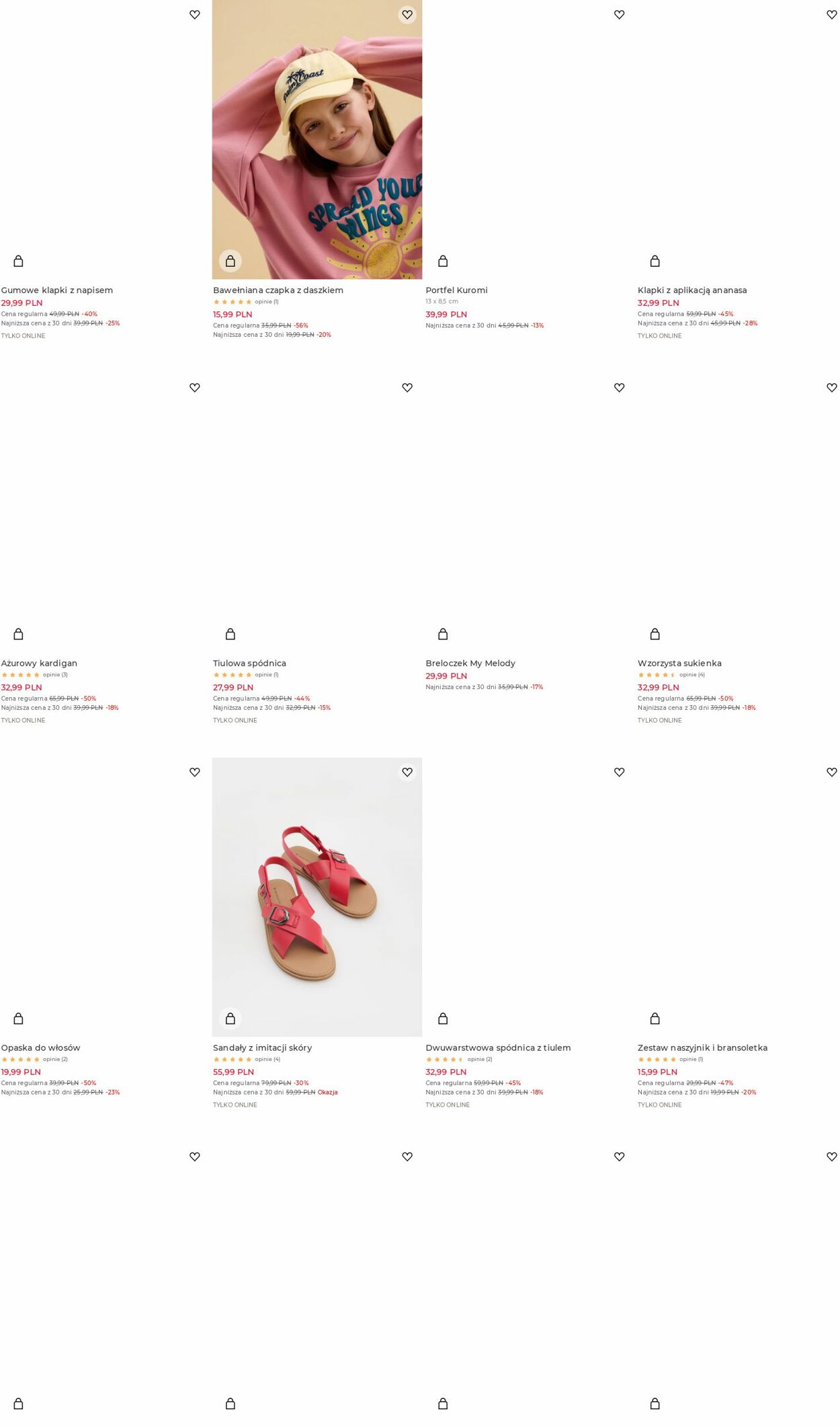Add Bawełniana czapka z daszkiem to bag
This screenshot has width=840, height=1426.
pyautogui.click(x=230, y=261)
